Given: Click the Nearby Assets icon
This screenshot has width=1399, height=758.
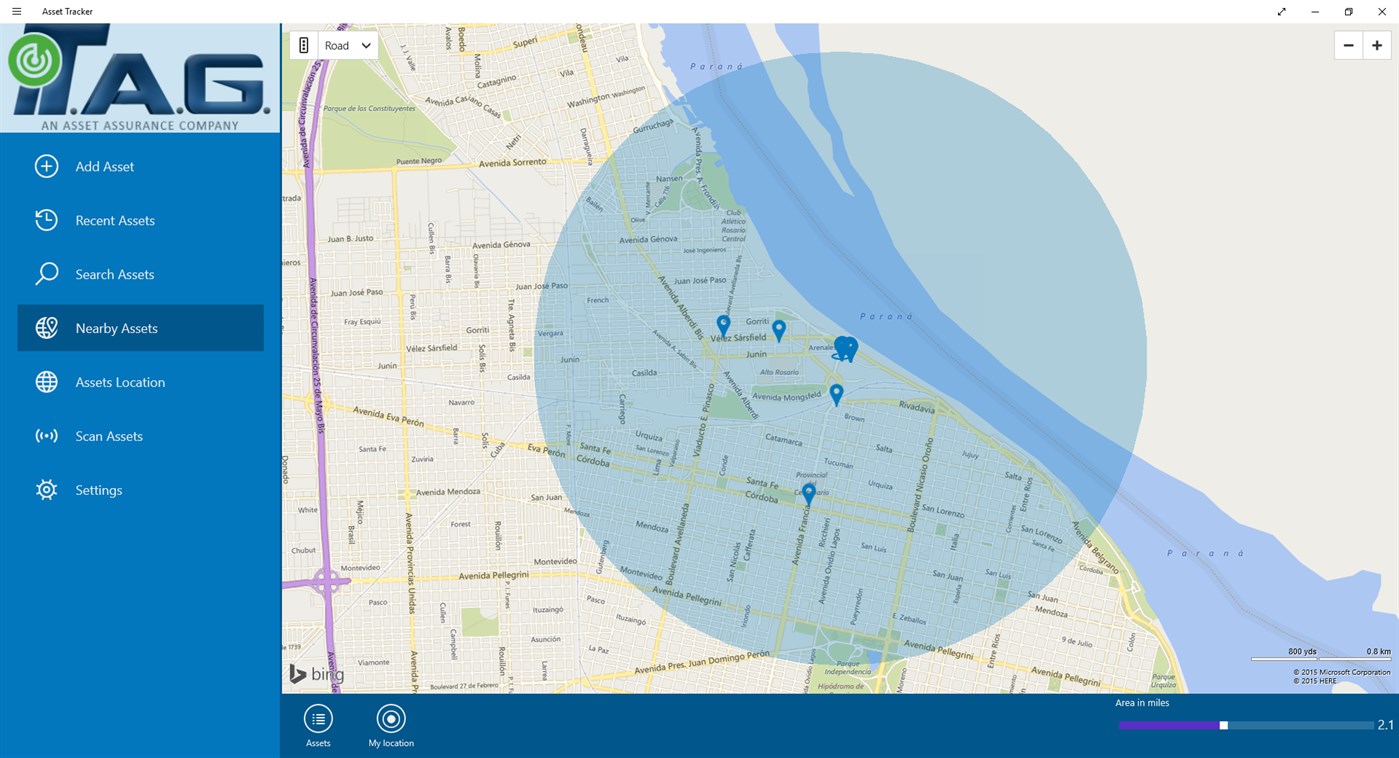Looking at the screenshot, I should (46, 327).
